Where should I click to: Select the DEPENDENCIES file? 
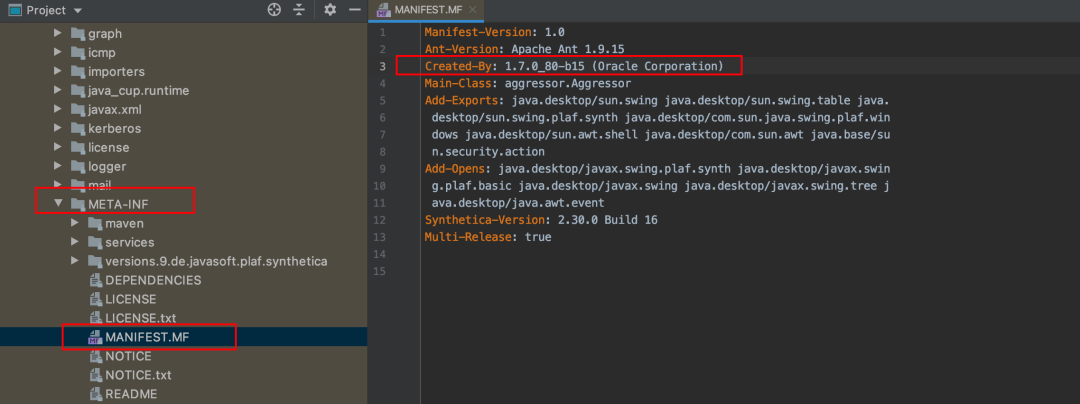click(x=153, y=280)
